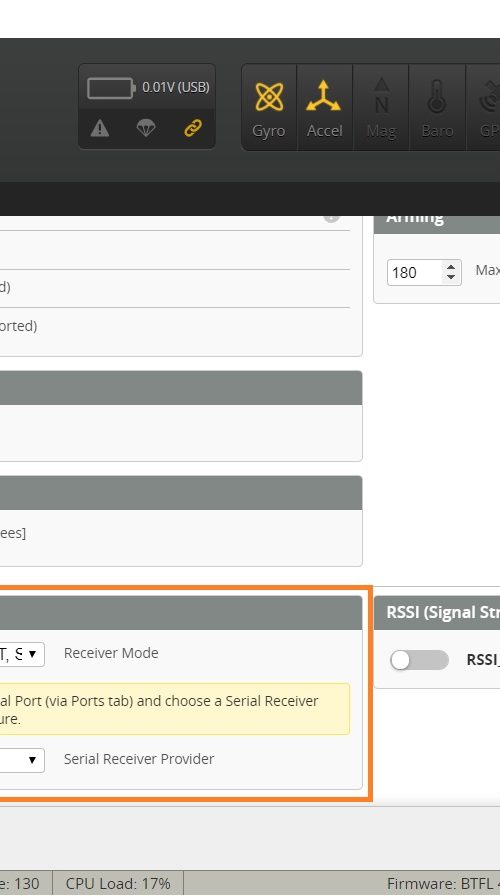This screenshot has height=896, width=500.
Task: Click the yellow link status icon
Action: [193, 129]
